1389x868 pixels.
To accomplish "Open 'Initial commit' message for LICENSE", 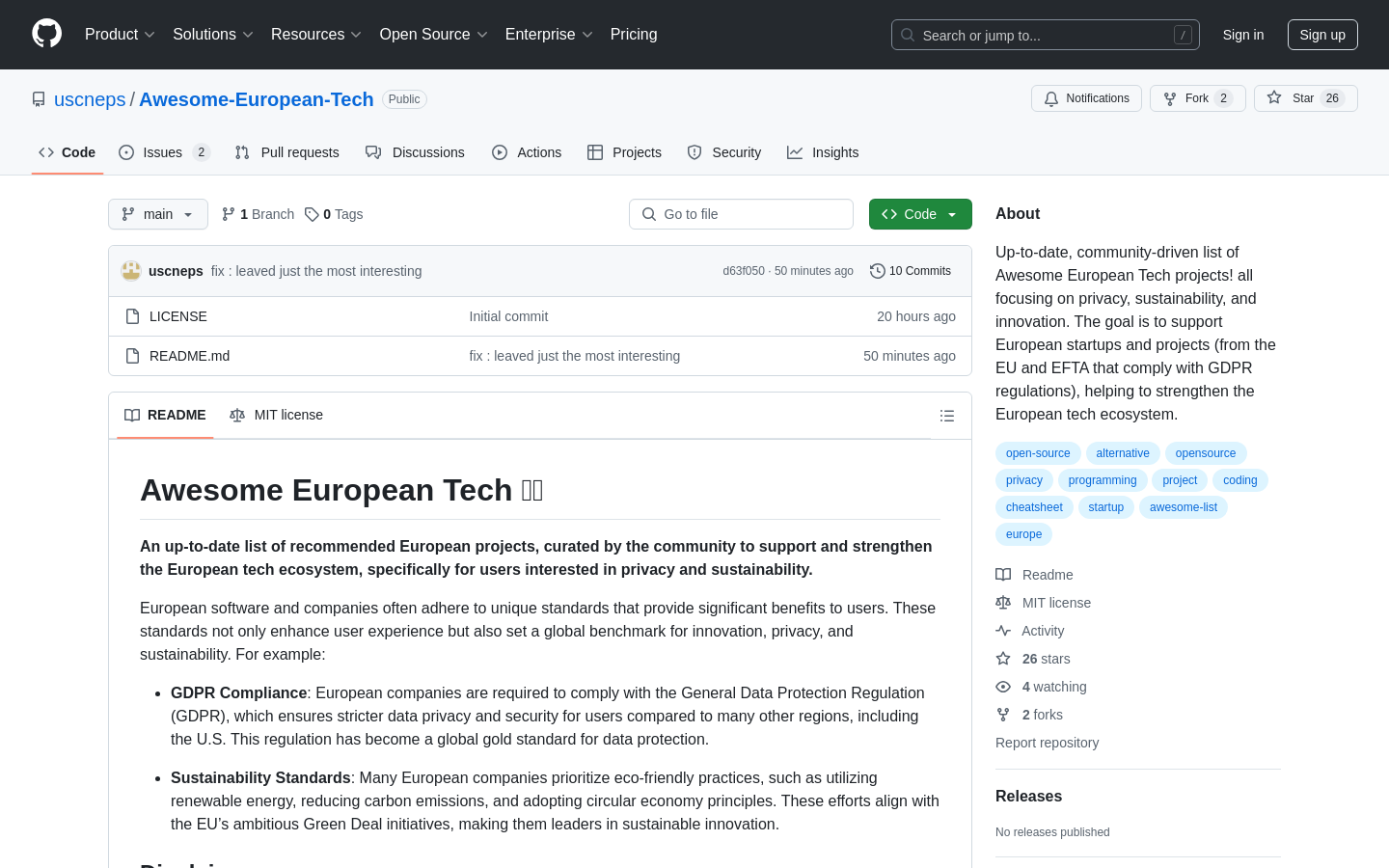I will tap(508, 316).
